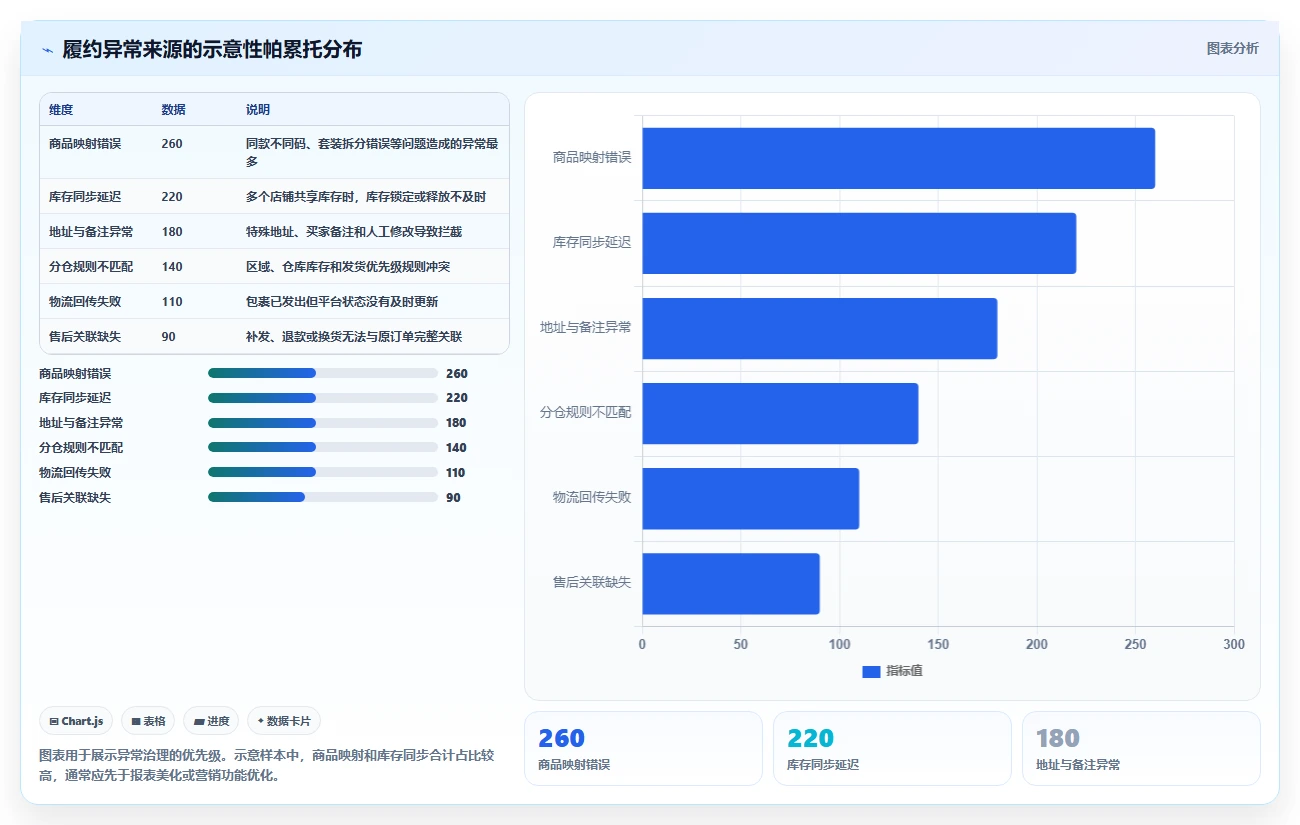Click table value 110
The width and height of the screenshot is (1300, 825).
(172, 302)
